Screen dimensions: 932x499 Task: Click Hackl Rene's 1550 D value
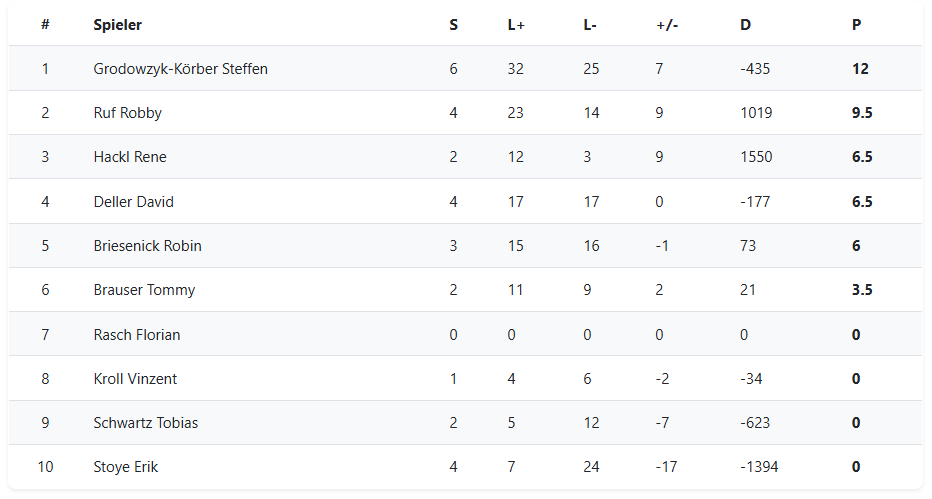(756, 157)
